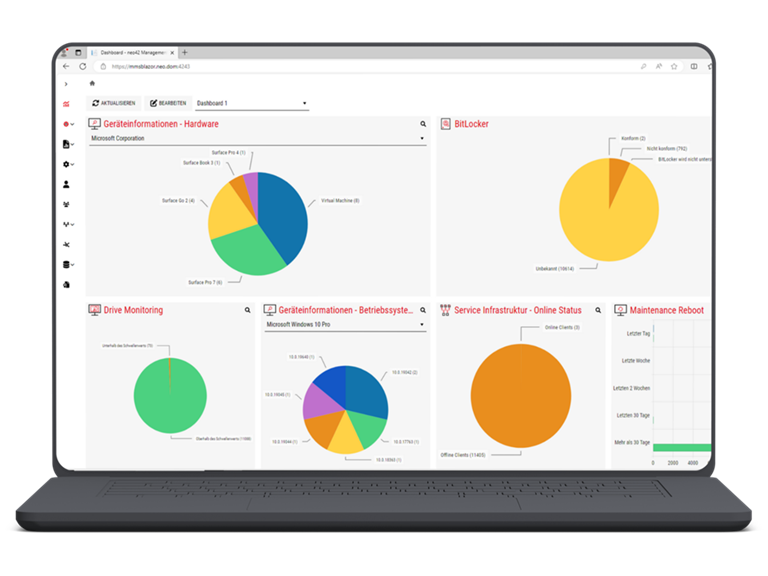
Task: Select the network nodes sidebar icon
Action: coord(66,244)
